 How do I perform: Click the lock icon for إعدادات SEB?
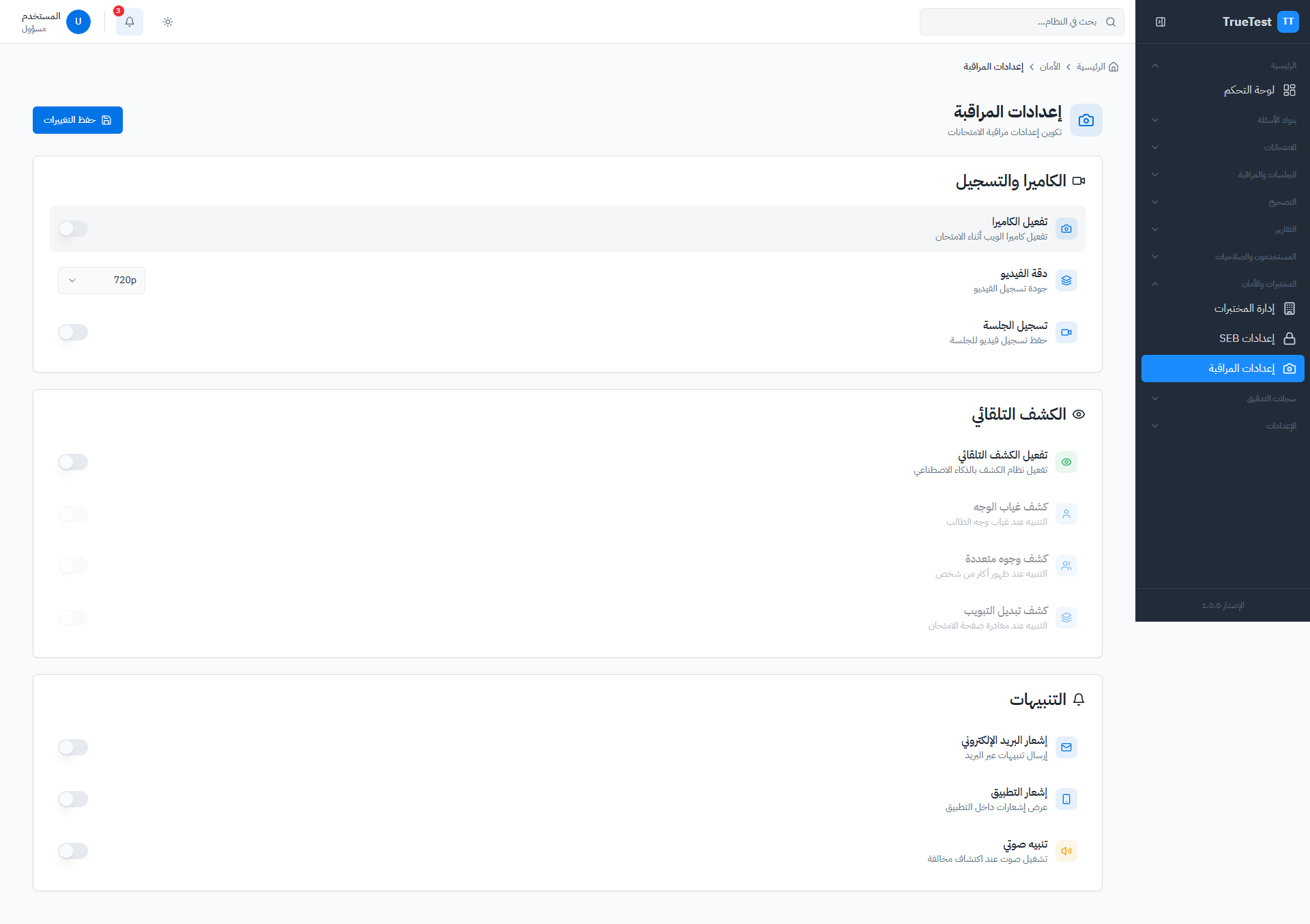click(x=1289, y=338)
